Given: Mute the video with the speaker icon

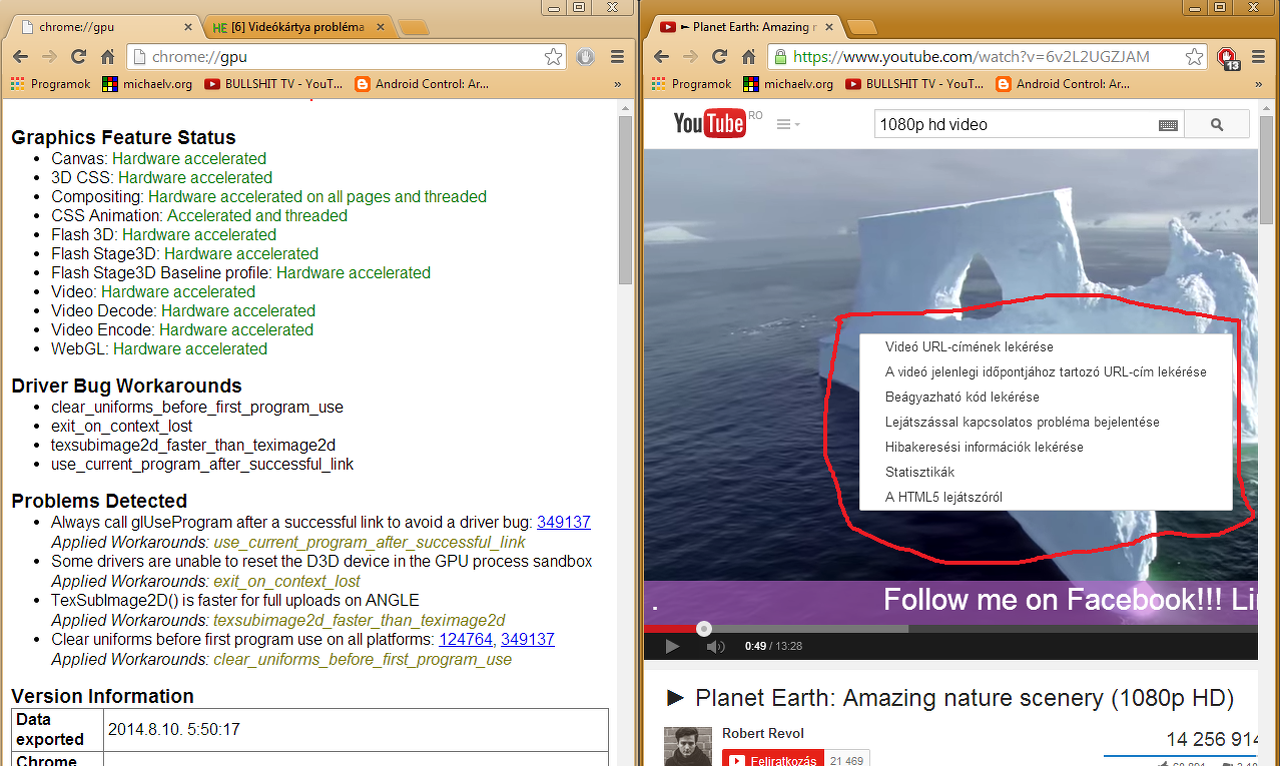Looking at the screenshot, I should (716, 646).
